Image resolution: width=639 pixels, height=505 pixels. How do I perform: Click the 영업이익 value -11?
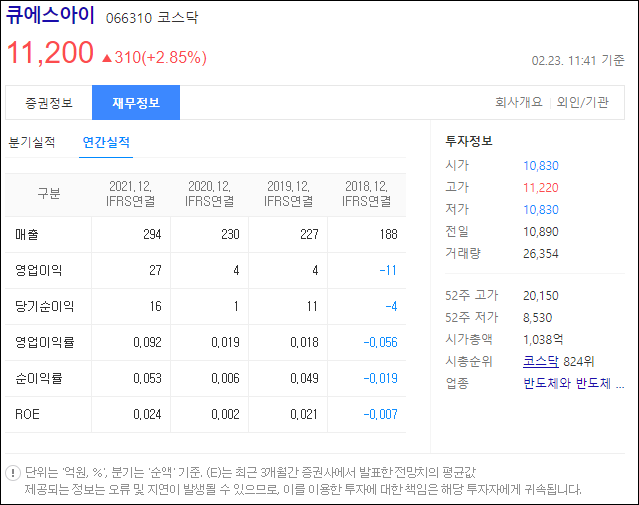point(388,270)
